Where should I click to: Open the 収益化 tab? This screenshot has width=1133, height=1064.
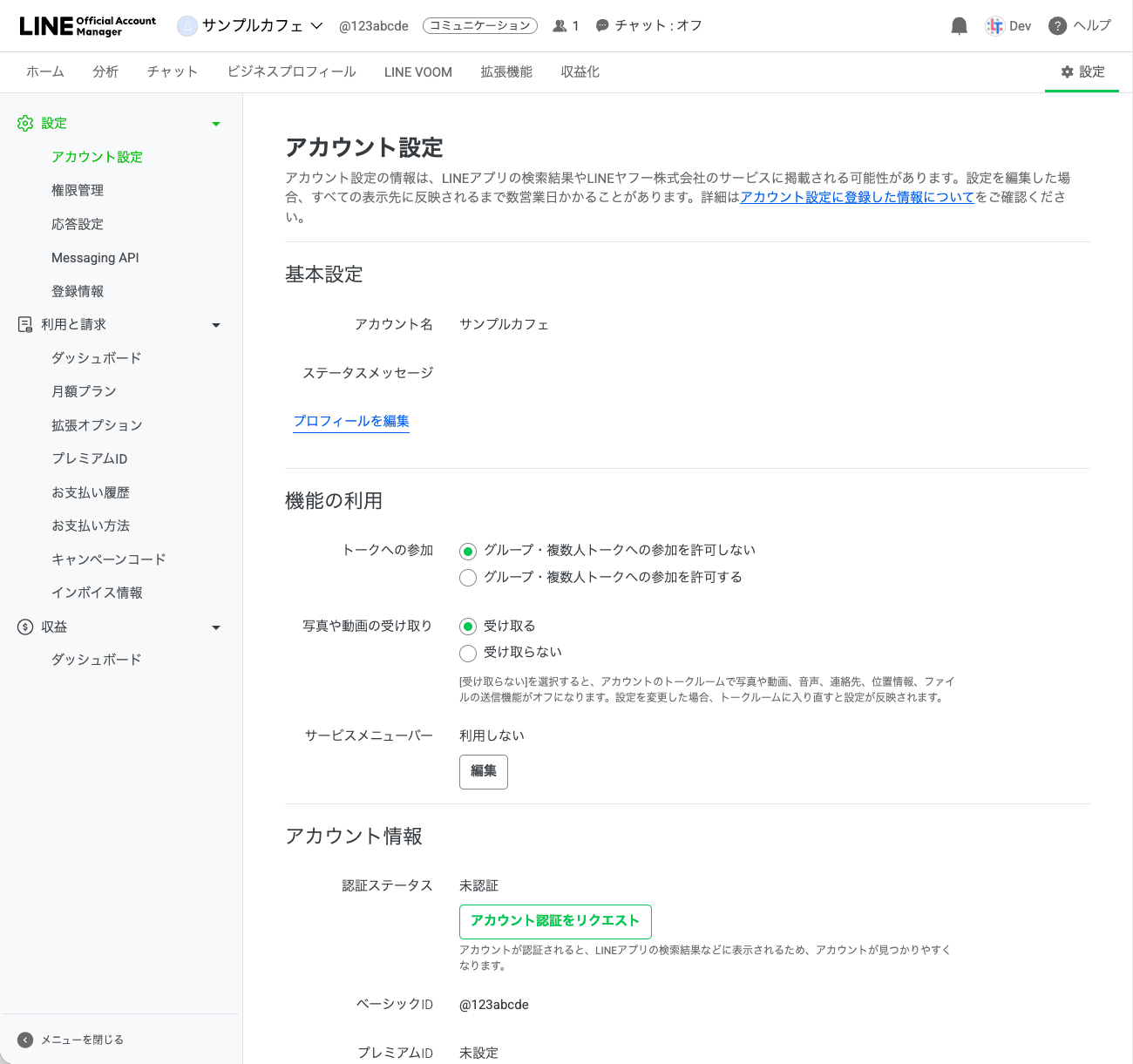pos(580,71)
